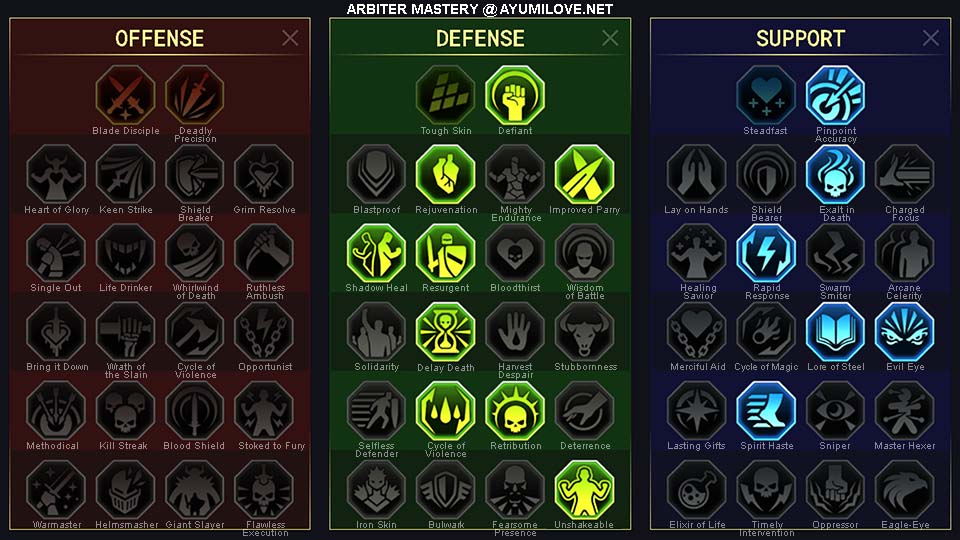
Task: Choose the Shadow Heal mastery
Action: click(x=377, y=253)
